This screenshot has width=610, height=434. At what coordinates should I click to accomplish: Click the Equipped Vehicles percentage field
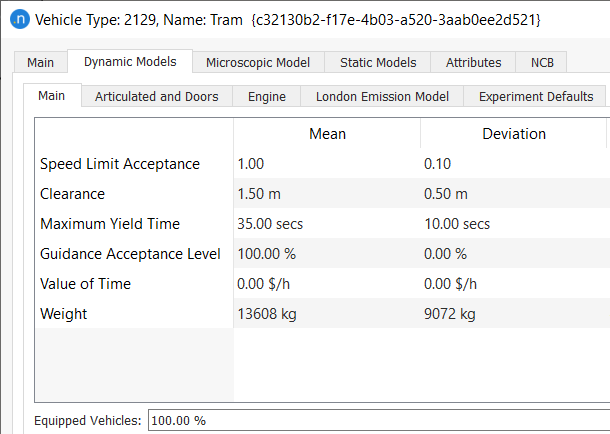pos(375,420)
